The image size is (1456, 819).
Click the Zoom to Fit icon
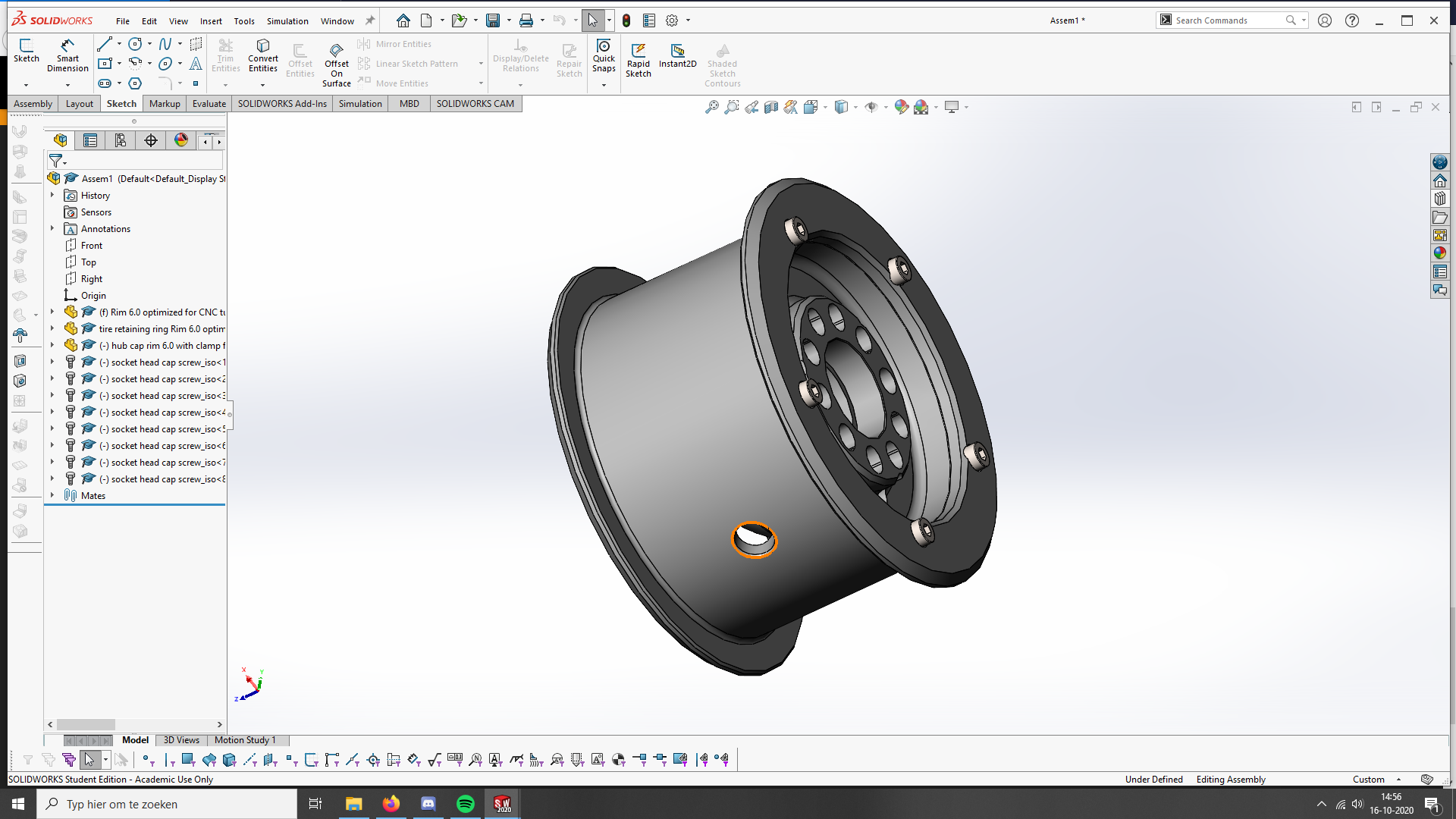pyautogui.click(x=711, y=108)
